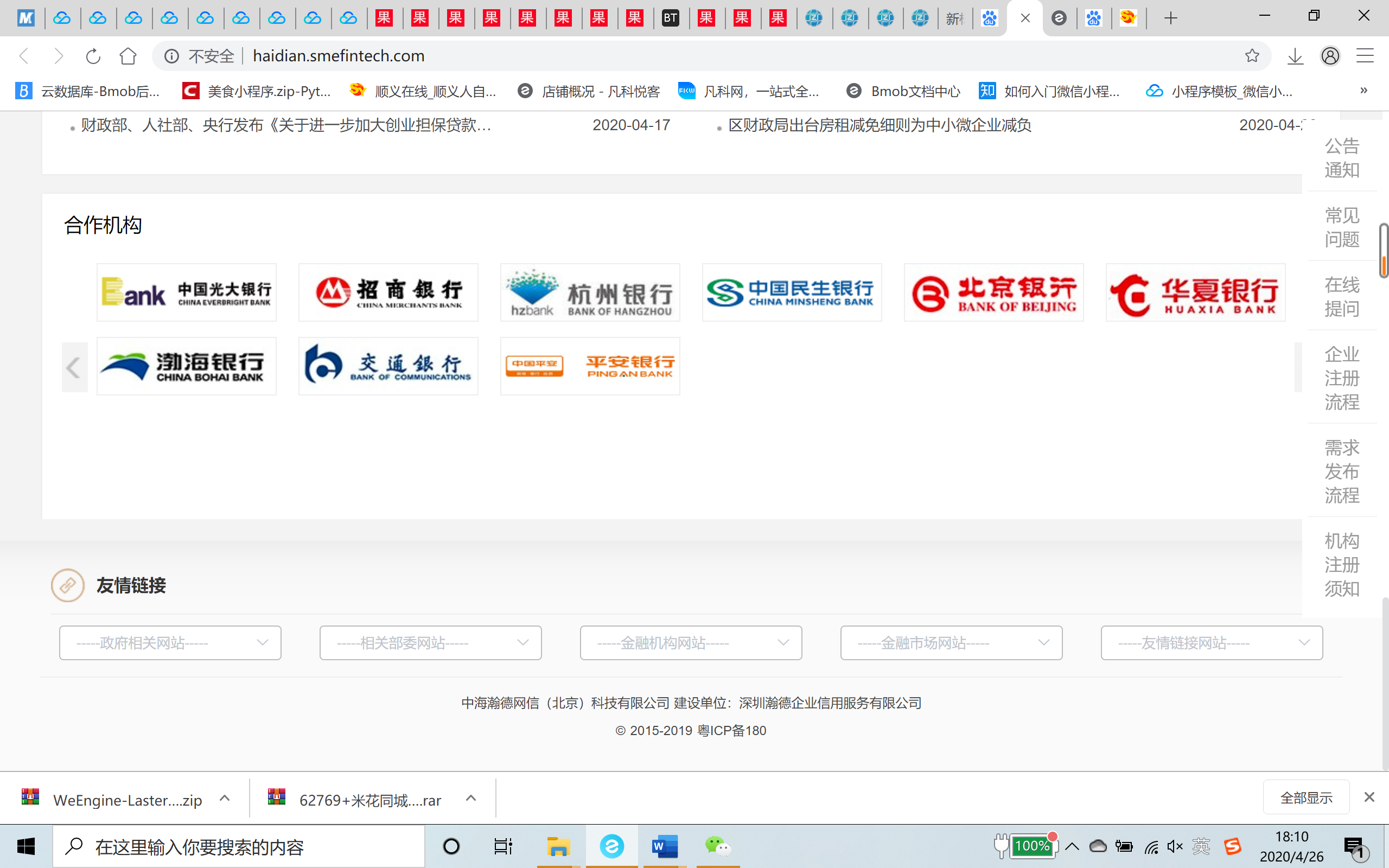This screenshot has width=1389, height=868.
Task: Open the 62769+米花同城 rar download
Action: (x=356, y=799)
